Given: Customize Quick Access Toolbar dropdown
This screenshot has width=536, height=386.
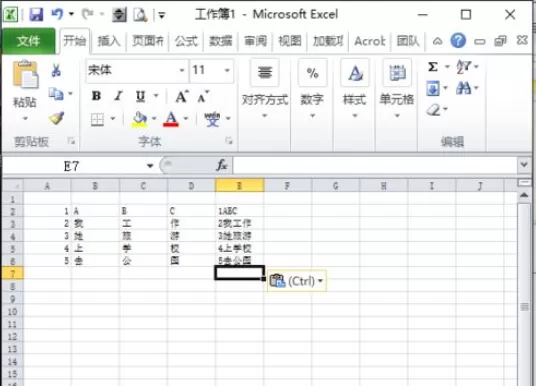Looking at the screenshot, I should (x=161, y=15).
